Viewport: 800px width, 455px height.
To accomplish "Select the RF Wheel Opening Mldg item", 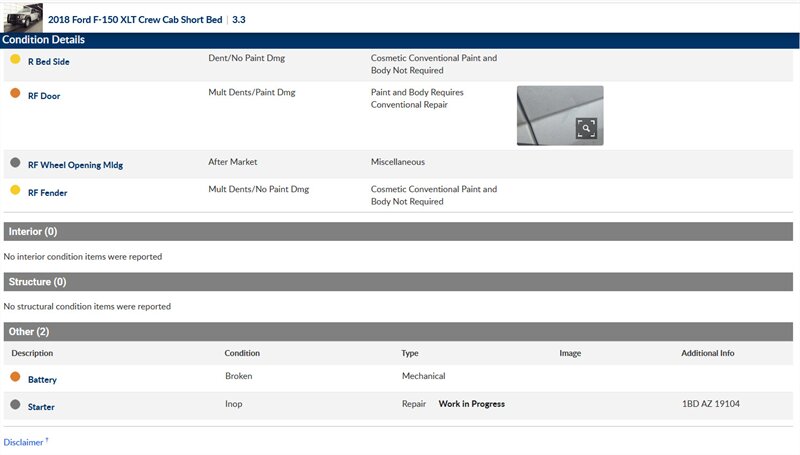I will coord(75,165).
